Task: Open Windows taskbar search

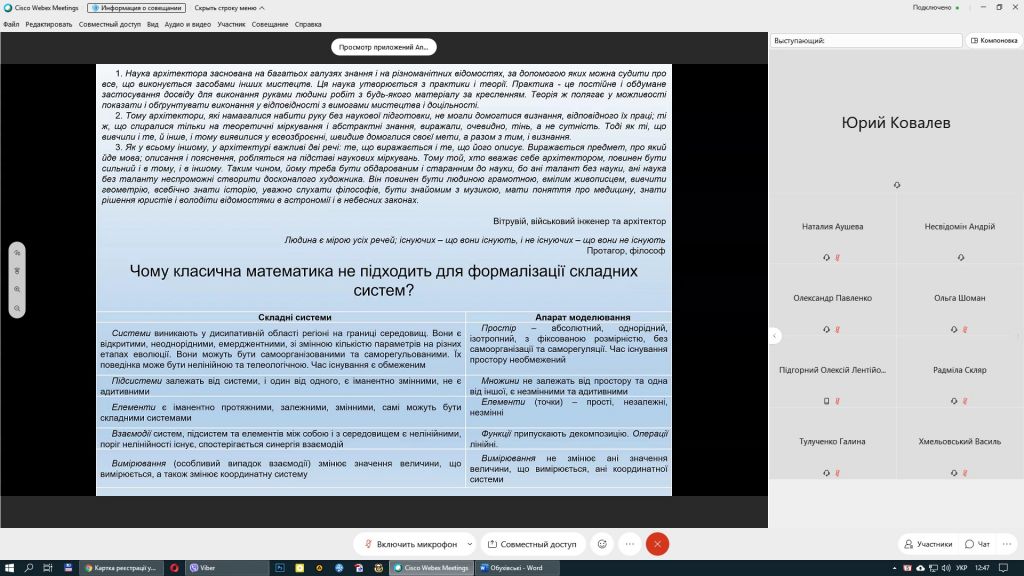Action: coord(29,568)
